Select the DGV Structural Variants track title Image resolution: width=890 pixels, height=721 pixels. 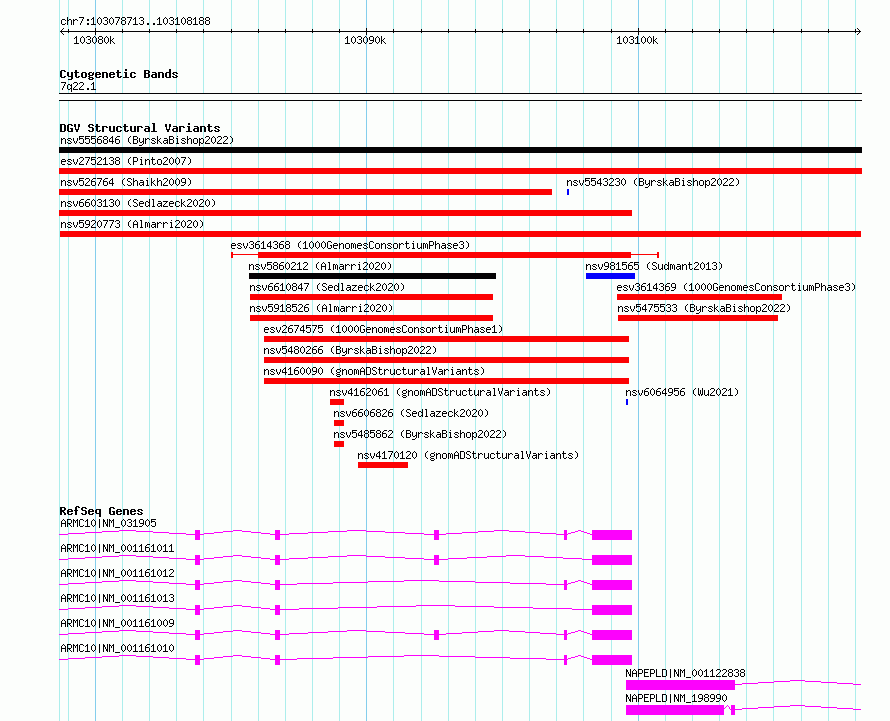click(140, 128)
